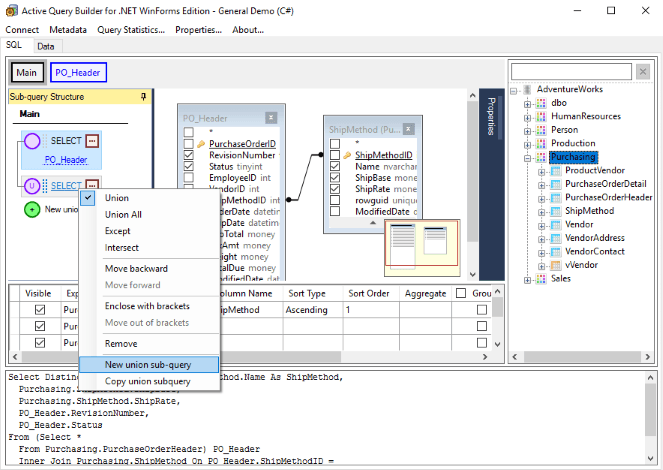This screenshot has width=663, height=470.
Task: Click the Main sub-query button
Action: click(x=27, y=73)
